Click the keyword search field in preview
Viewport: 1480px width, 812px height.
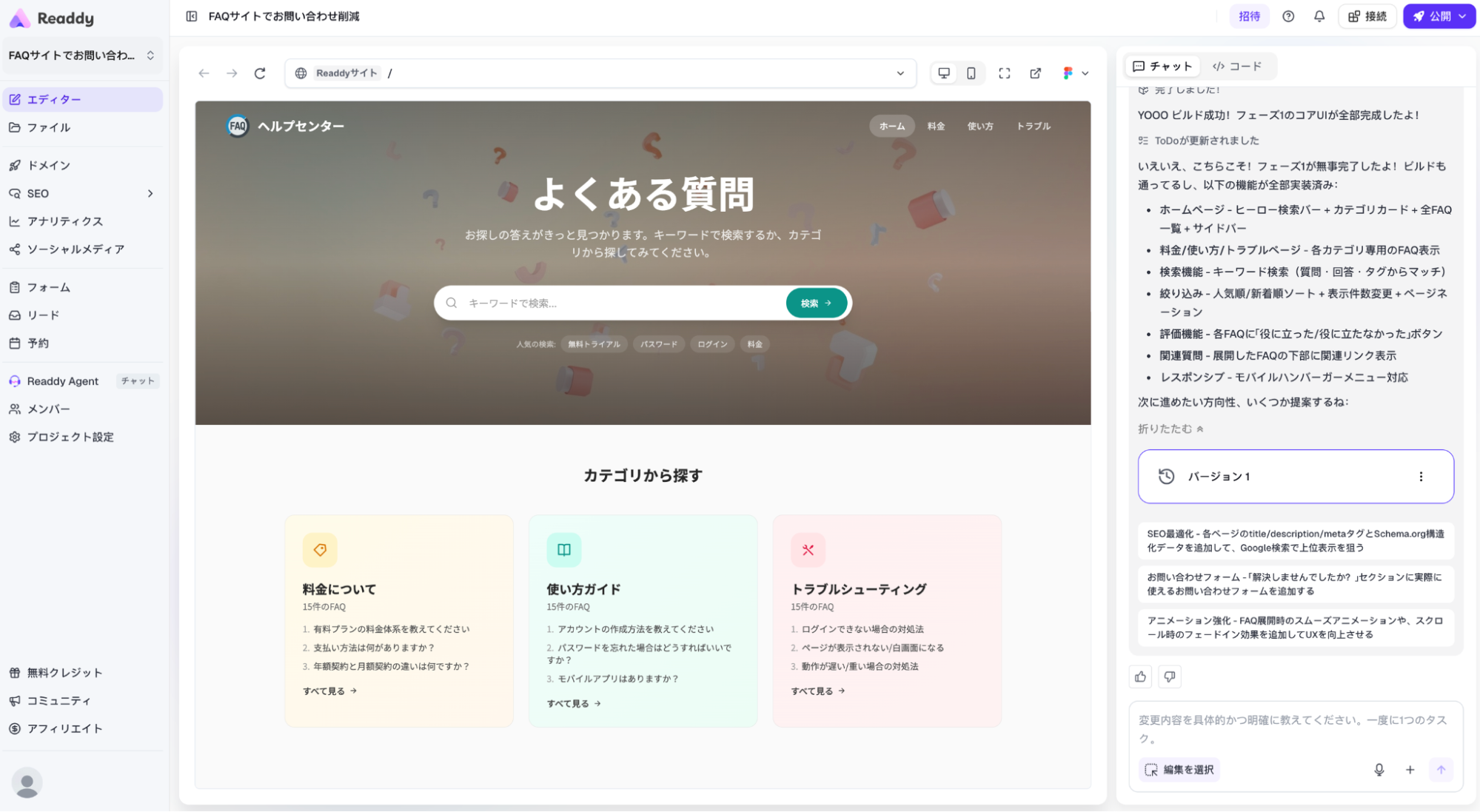click(x=622, y=303)
